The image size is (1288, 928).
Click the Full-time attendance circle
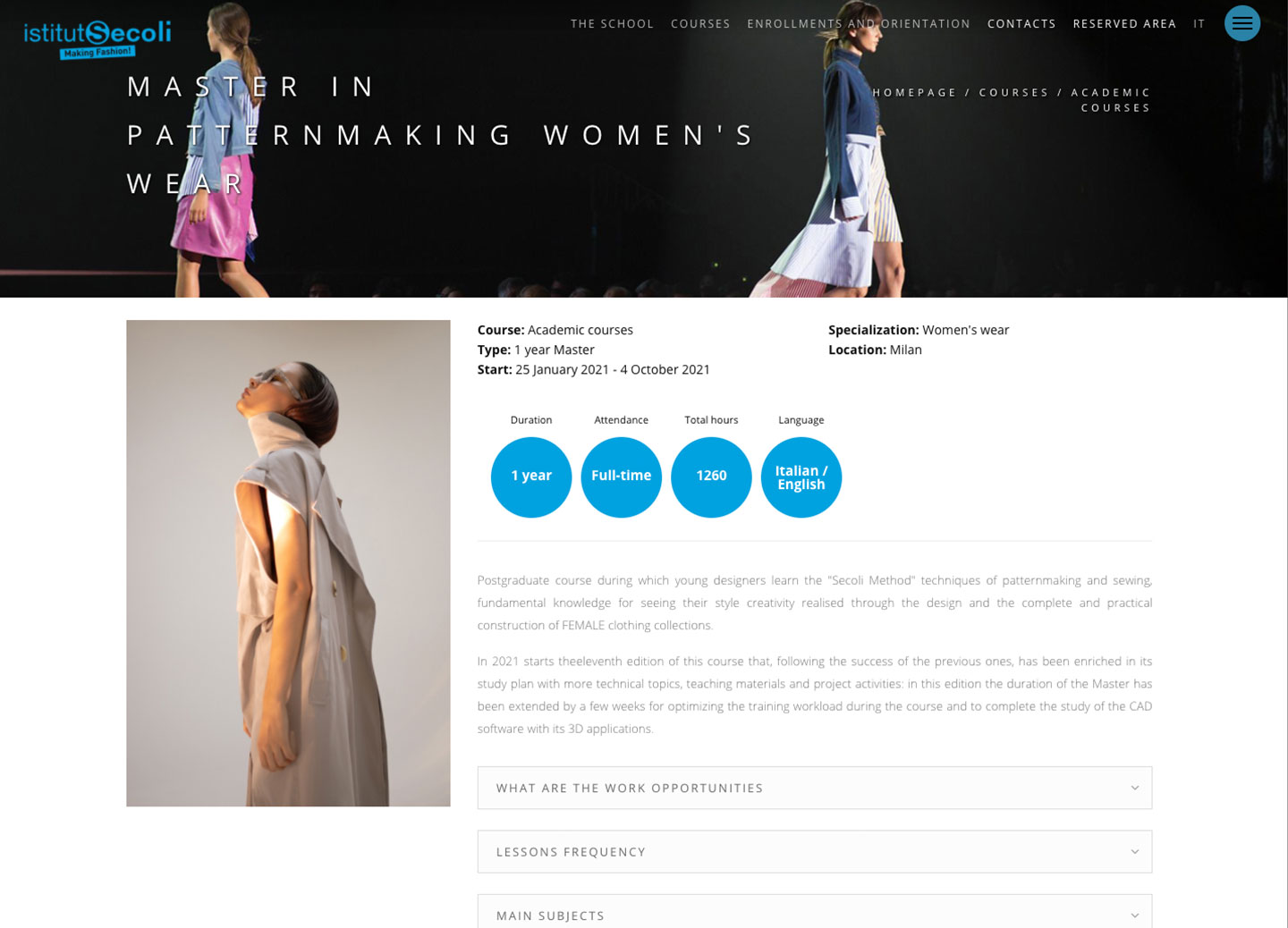pos(622,477)
